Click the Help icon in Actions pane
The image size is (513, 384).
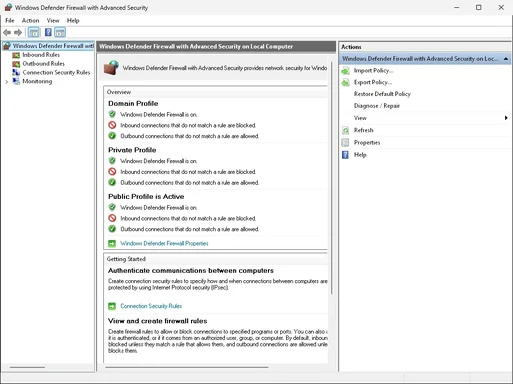346,155
